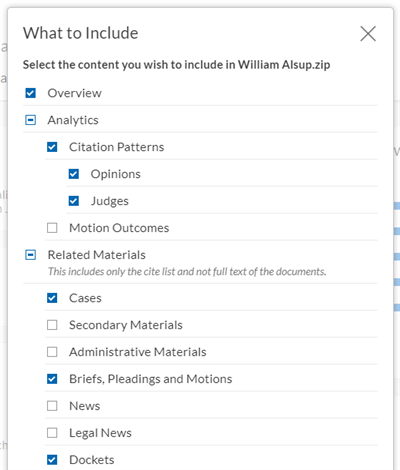
Task: Enable the Motion Outcomes checkbox
Action: click(x=52, y=228)
